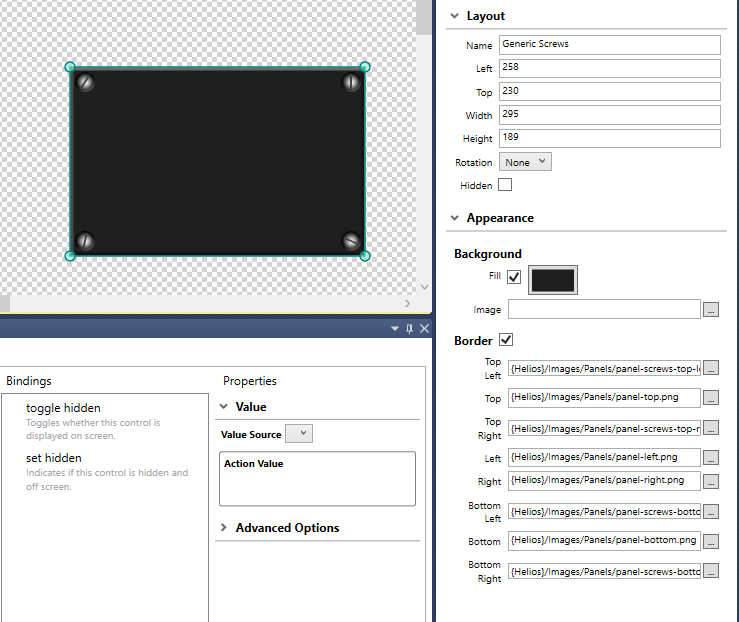Click the Properties heading
The width and height of the screenshot is (739, 622).
tap(250, 381)
